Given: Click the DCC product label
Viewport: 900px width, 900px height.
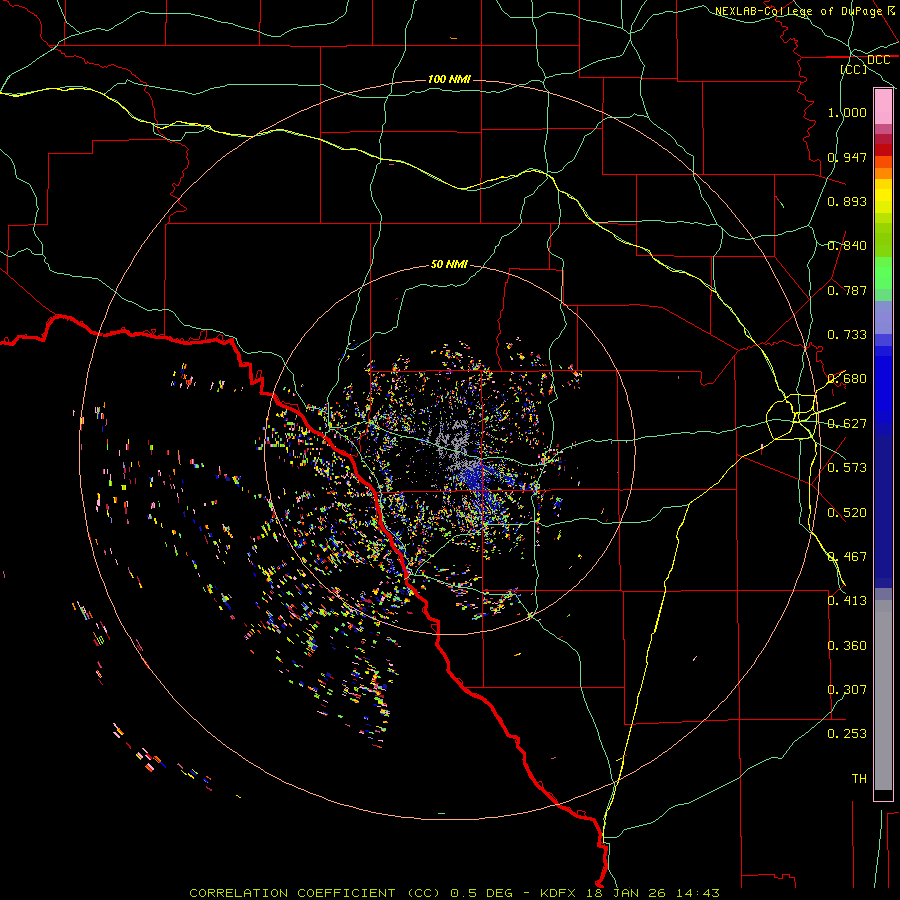Looking at the screenshot, I should [878, 60].
